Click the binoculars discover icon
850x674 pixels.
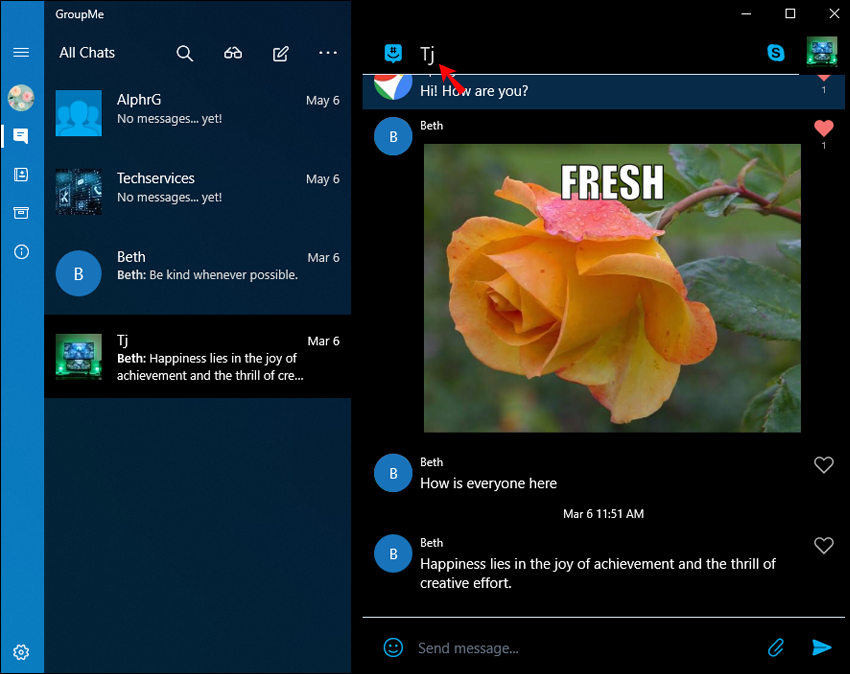pyautogui.click(x=233, y=53)
